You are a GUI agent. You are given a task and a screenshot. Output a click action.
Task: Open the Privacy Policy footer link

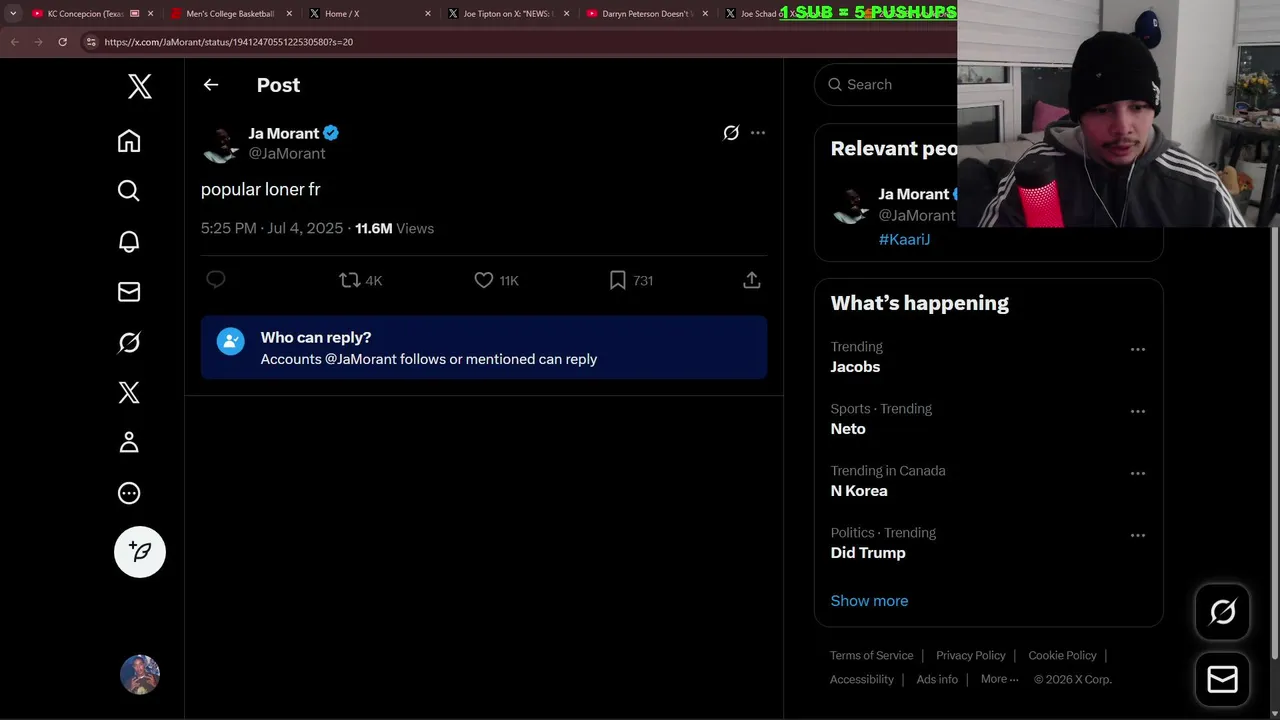click(971, 656)
